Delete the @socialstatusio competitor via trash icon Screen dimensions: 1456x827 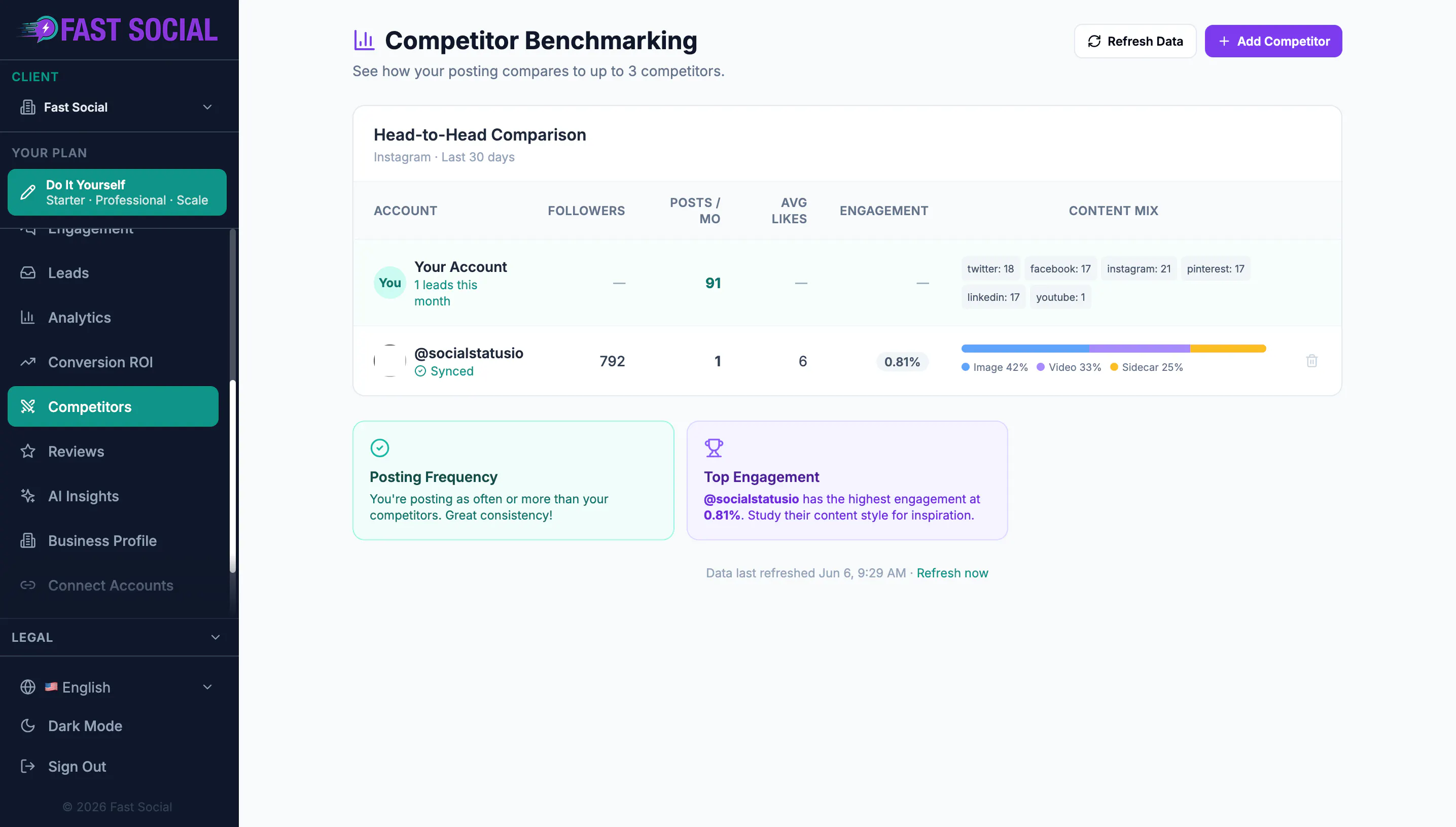pyautogui.click(x=1311, y=361)
